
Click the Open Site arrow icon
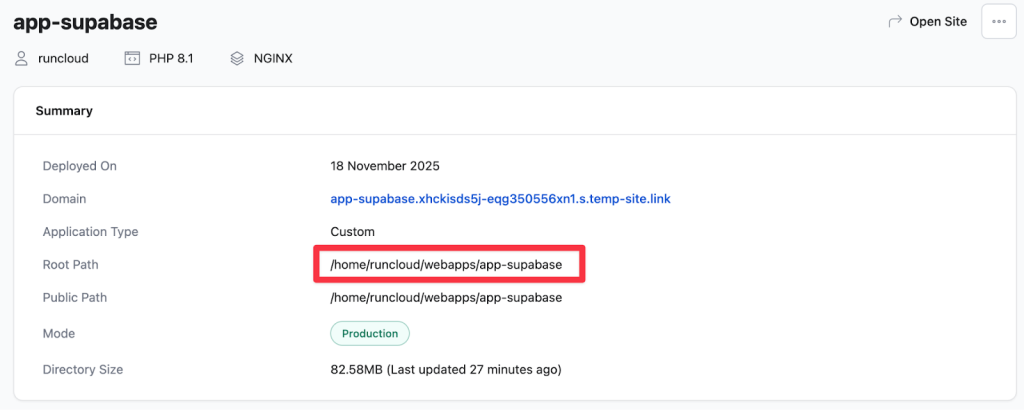click(x=895, y=21)
